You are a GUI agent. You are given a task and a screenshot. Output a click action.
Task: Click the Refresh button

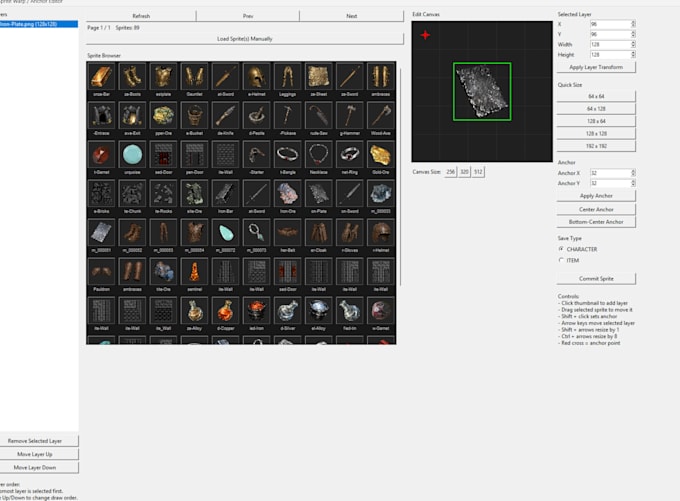pos(141,16)
